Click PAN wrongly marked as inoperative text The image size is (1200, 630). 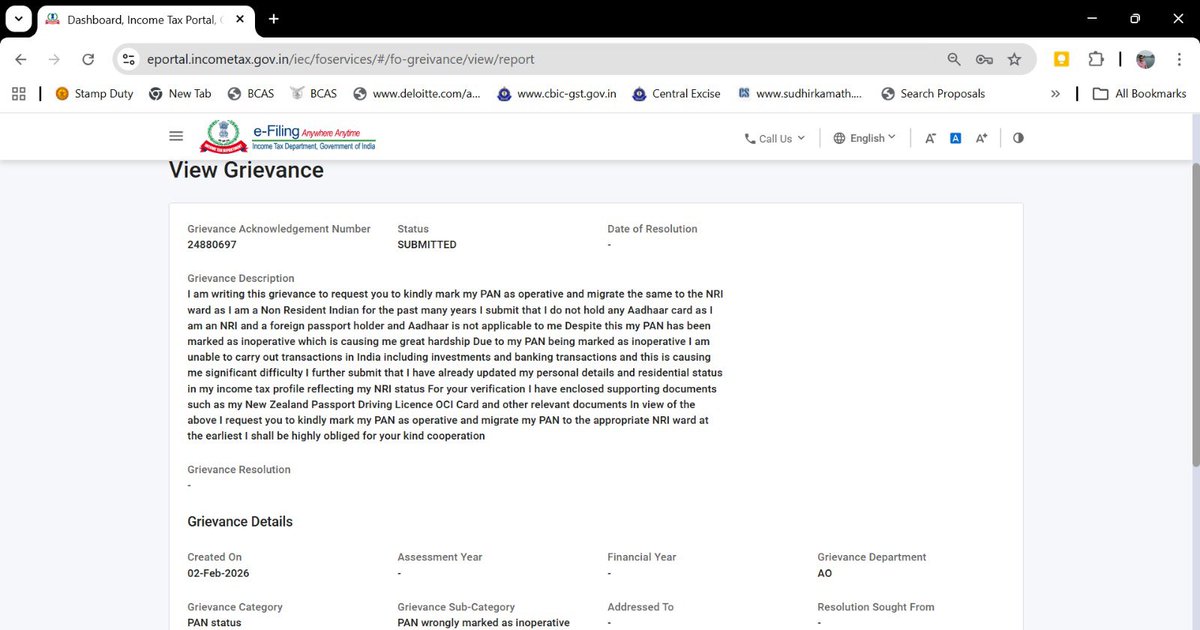pos(483,623)
